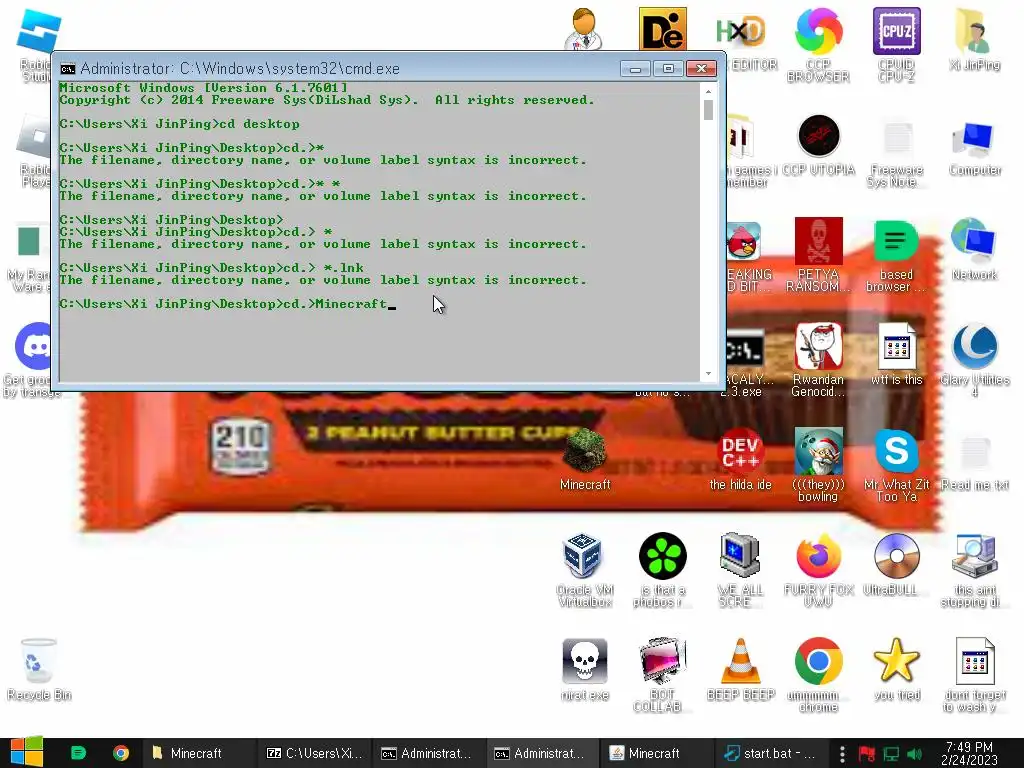Switch to the first Administrat... cmd taskbar button
1024x768 pixels.
click(x=428, y=753)
